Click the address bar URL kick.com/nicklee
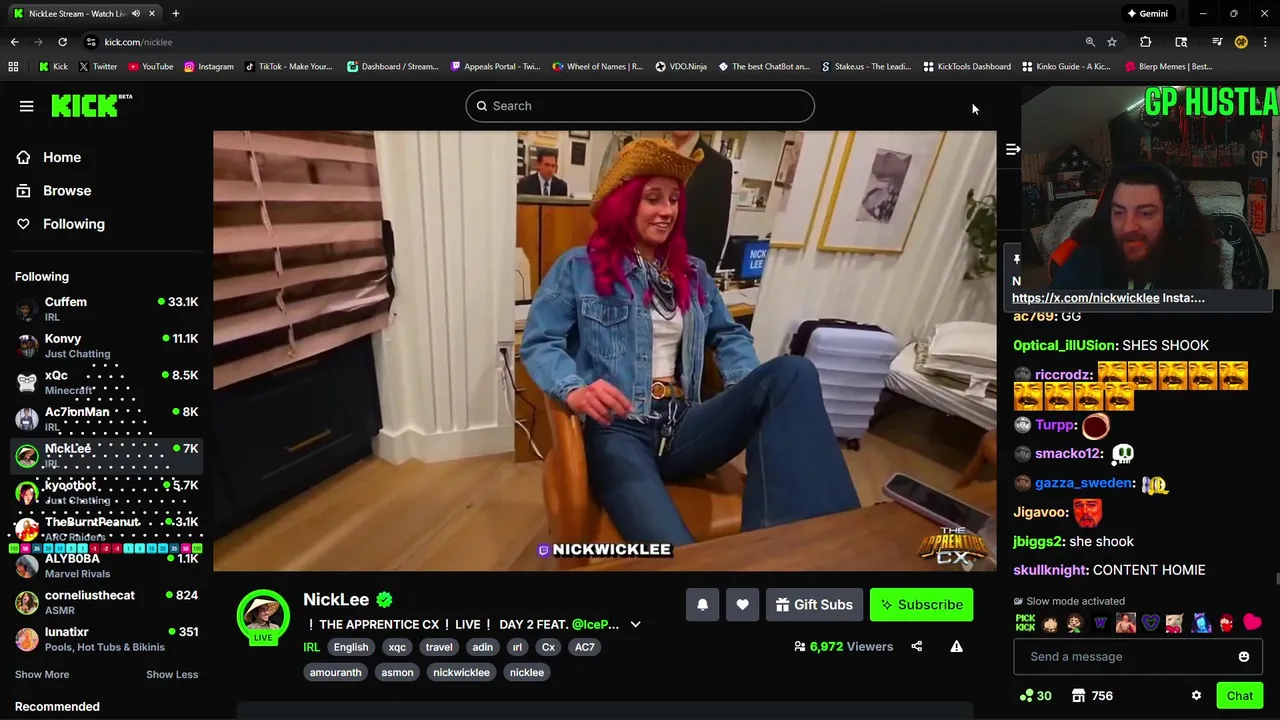 (x=138, y=42)
